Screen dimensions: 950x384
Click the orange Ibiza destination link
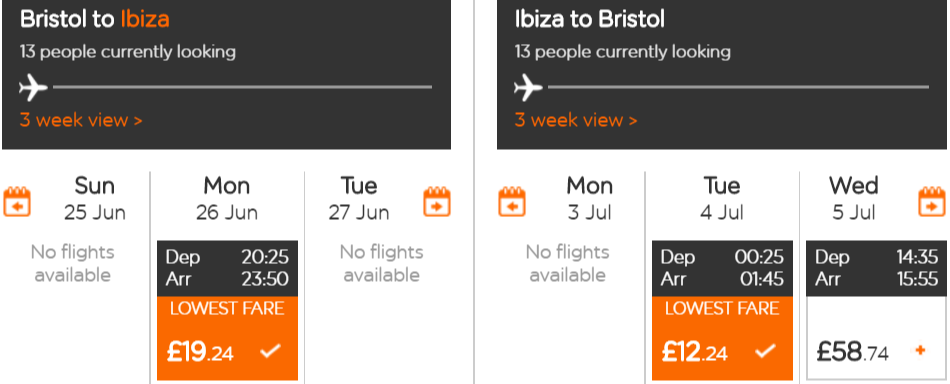[145, 19]
